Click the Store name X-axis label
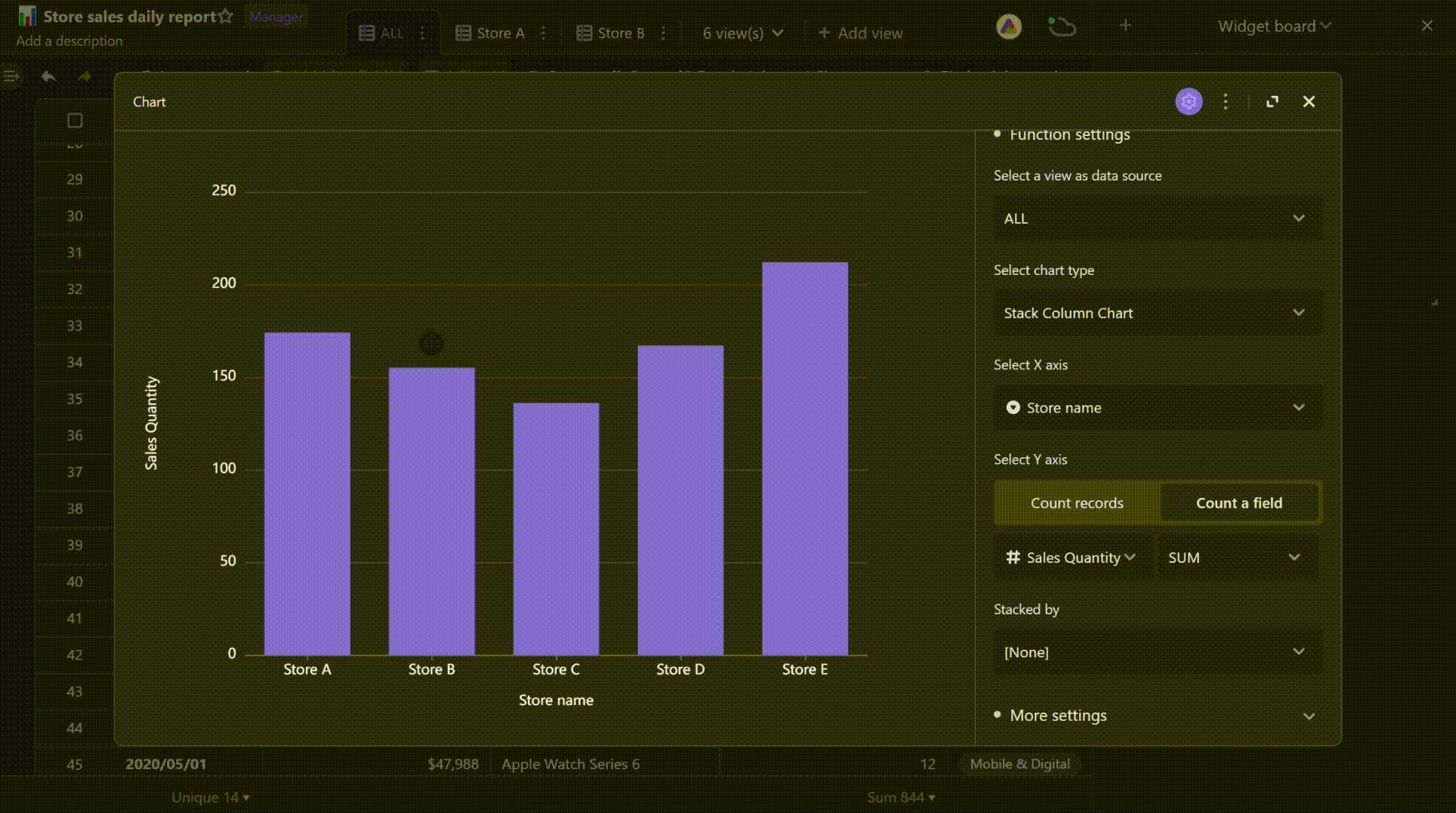Image resolution: width=1456 pixels, height=813 pixels. [x=556, y=700]
